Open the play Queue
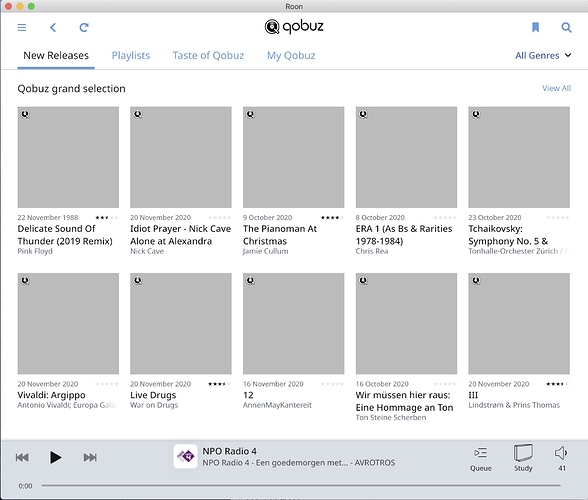 pyautogui.click(x=481, y=459)
